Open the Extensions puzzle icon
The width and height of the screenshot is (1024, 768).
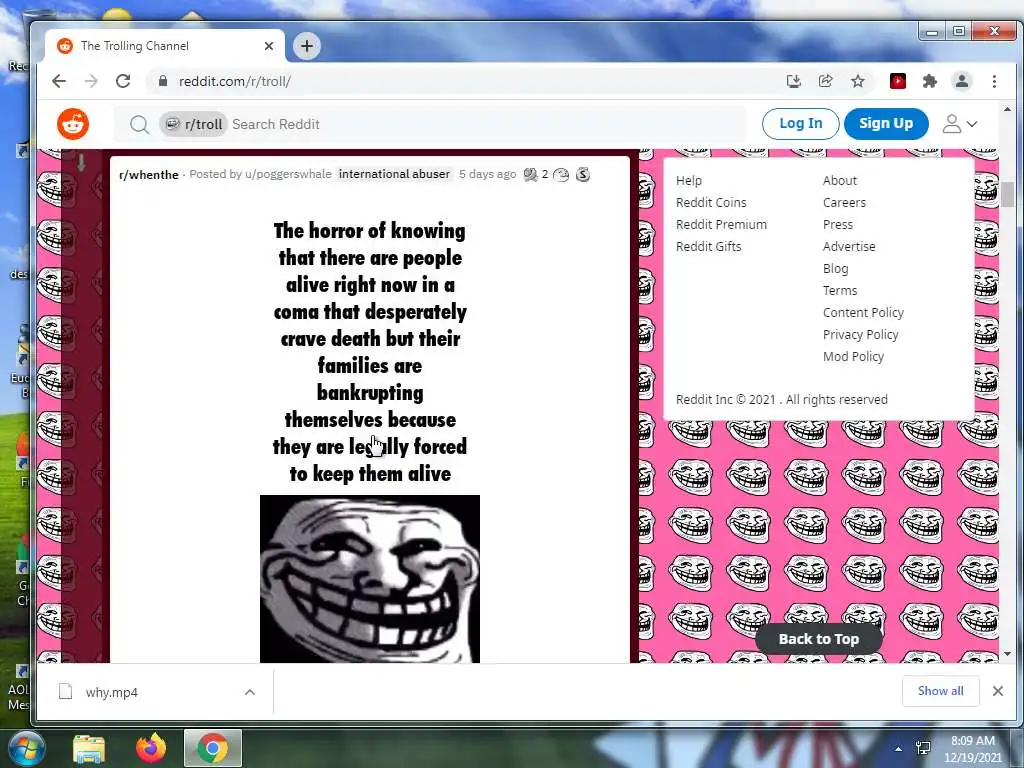pos(929,81)
